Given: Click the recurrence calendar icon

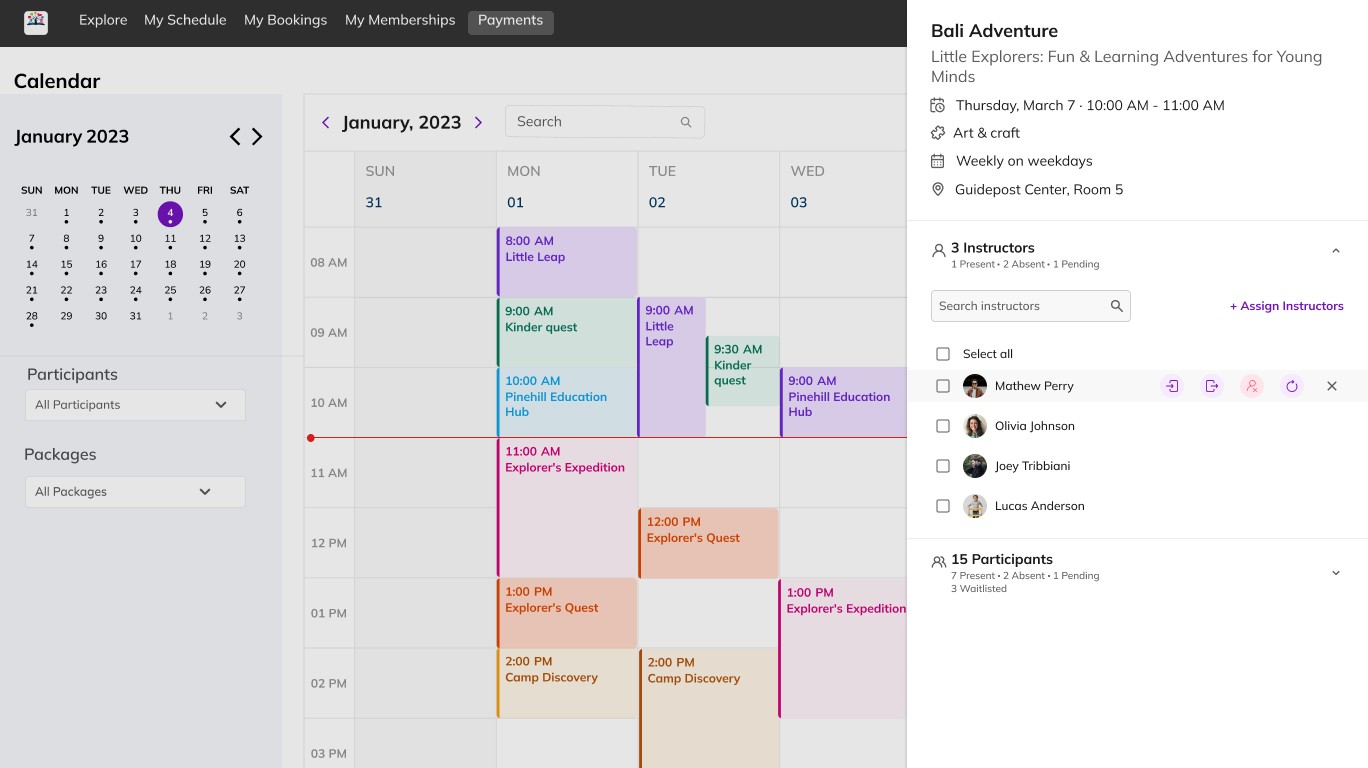Looking at the screenshot, I should 938,161.
